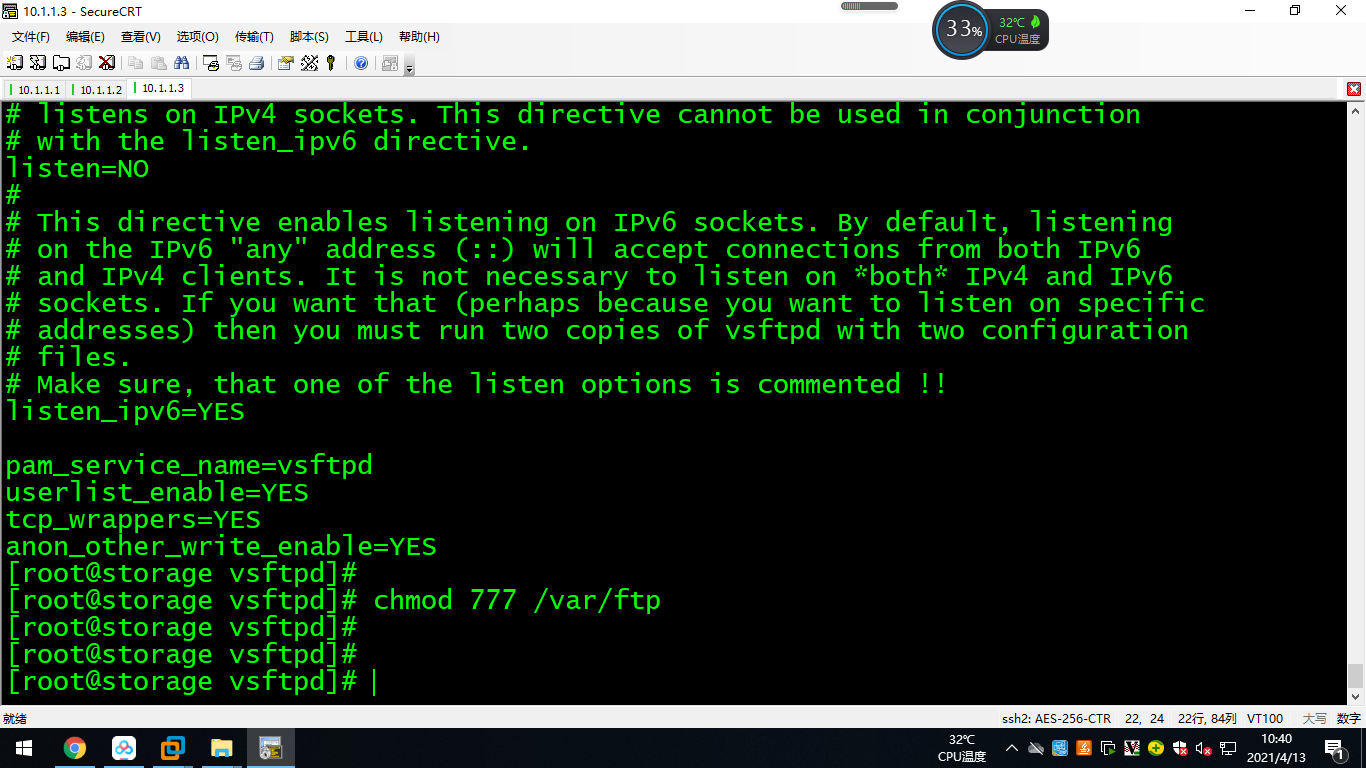Viewport: 1366px width, 768px height.
Task: Open the 选项(O) menu
Action: [197, 37]
